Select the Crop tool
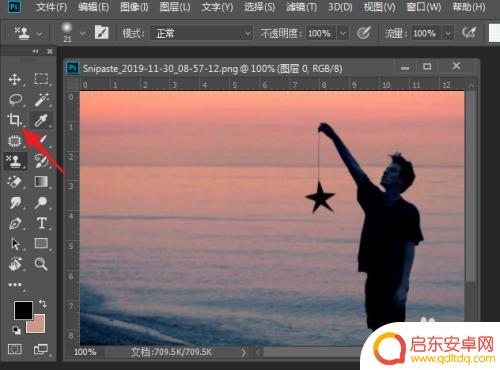Viewport: 500px width, 370px height. tap(14, 119)
